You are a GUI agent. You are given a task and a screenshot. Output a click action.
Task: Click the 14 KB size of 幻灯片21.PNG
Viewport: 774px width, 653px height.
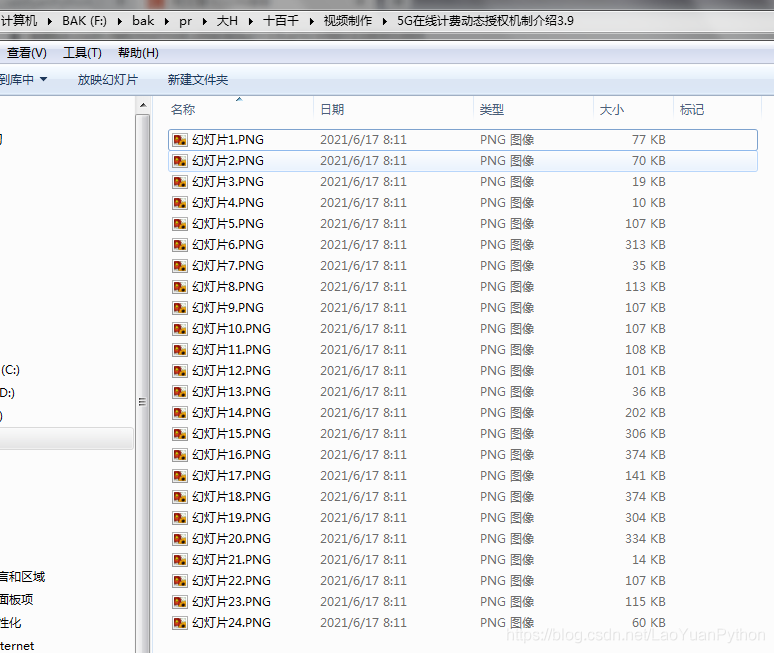(x=649, y=560)
